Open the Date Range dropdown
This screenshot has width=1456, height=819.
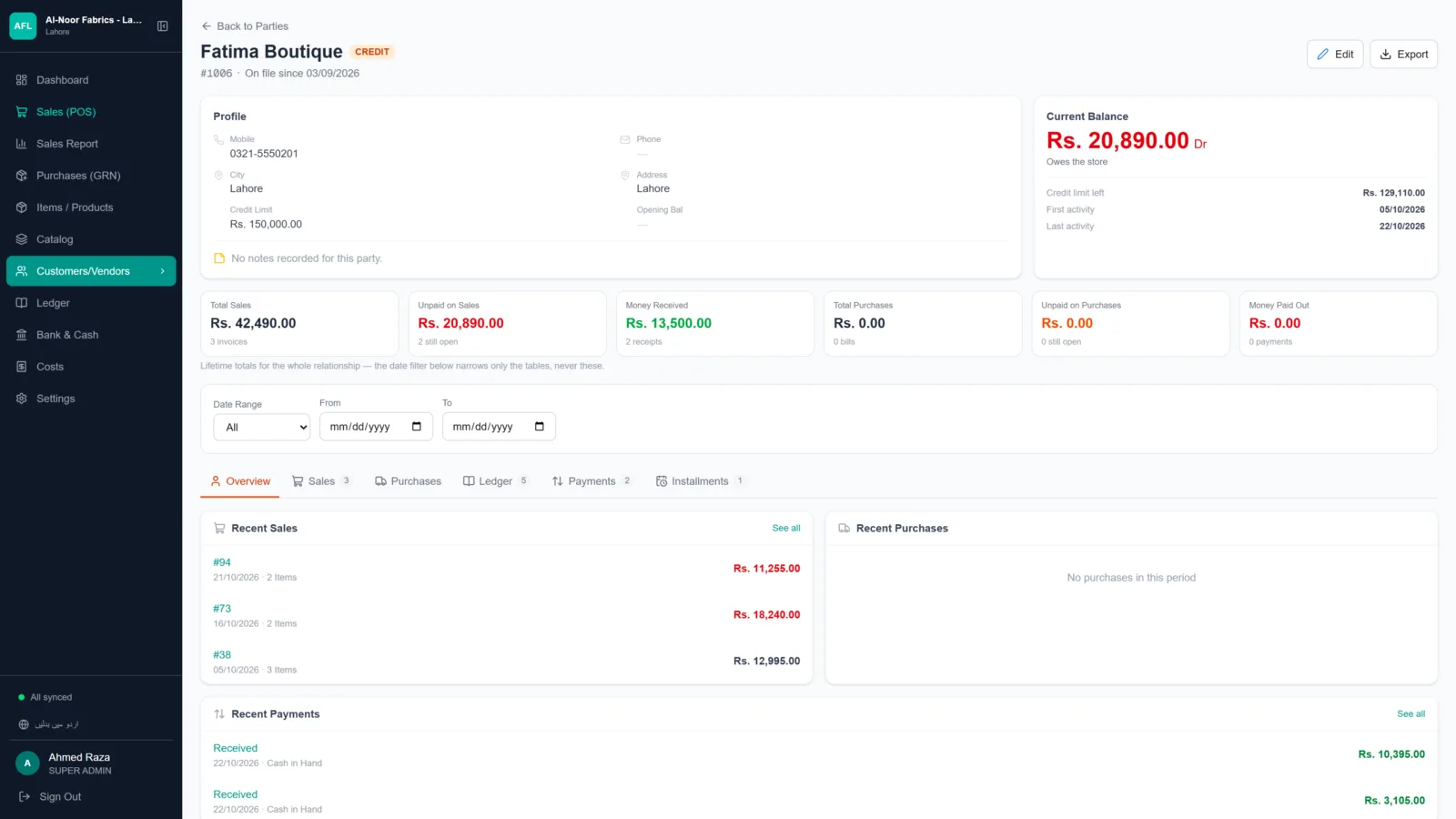(262, 427)
